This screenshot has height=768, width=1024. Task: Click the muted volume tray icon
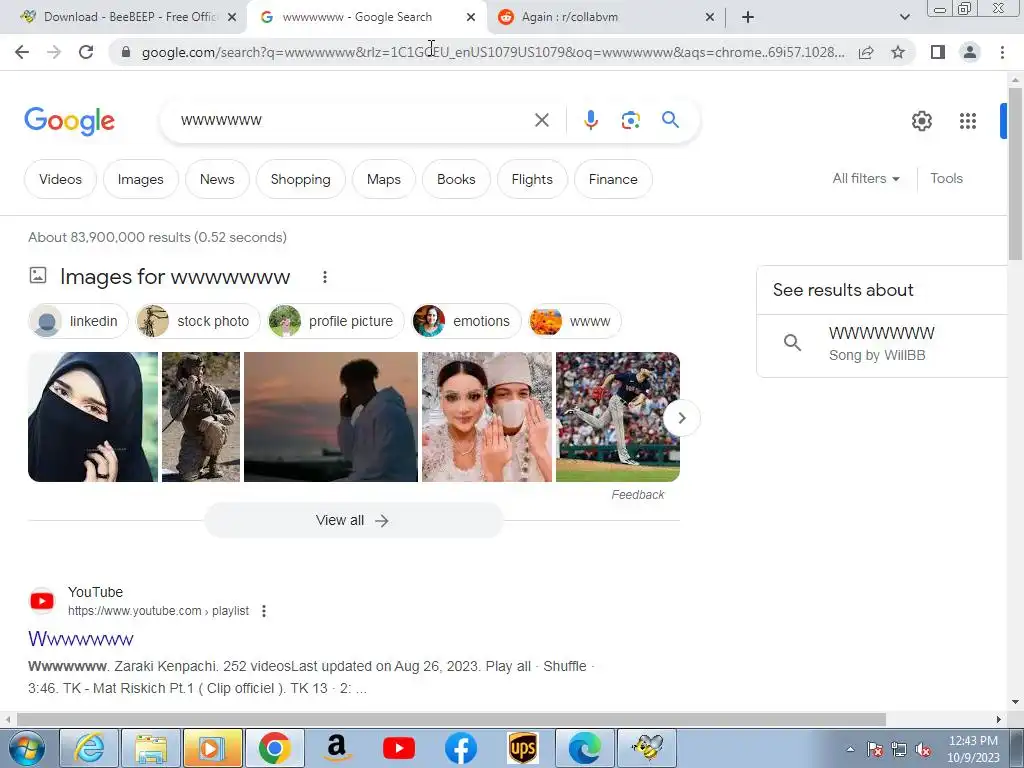pyautogui.click(x=923, y=750)
